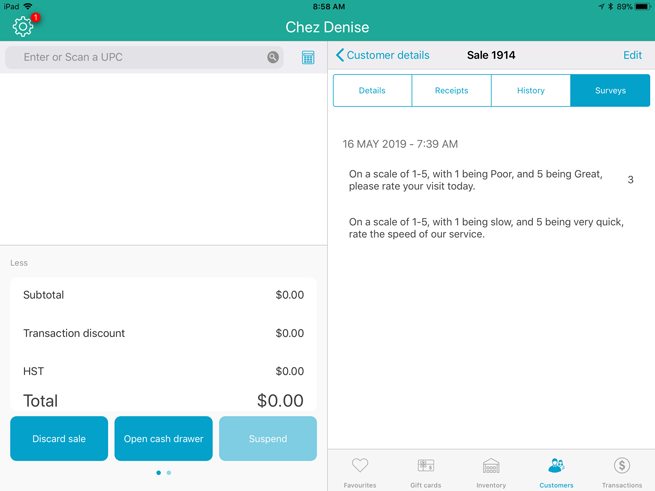Switch to the History tab
The height and width of the screenshot is (491, 655).
[x=531, y=91]
